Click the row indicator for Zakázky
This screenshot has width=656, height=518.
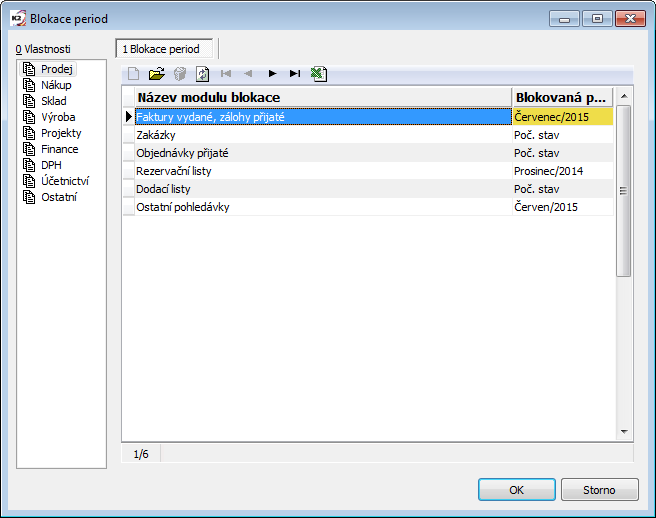click(128, 135)
